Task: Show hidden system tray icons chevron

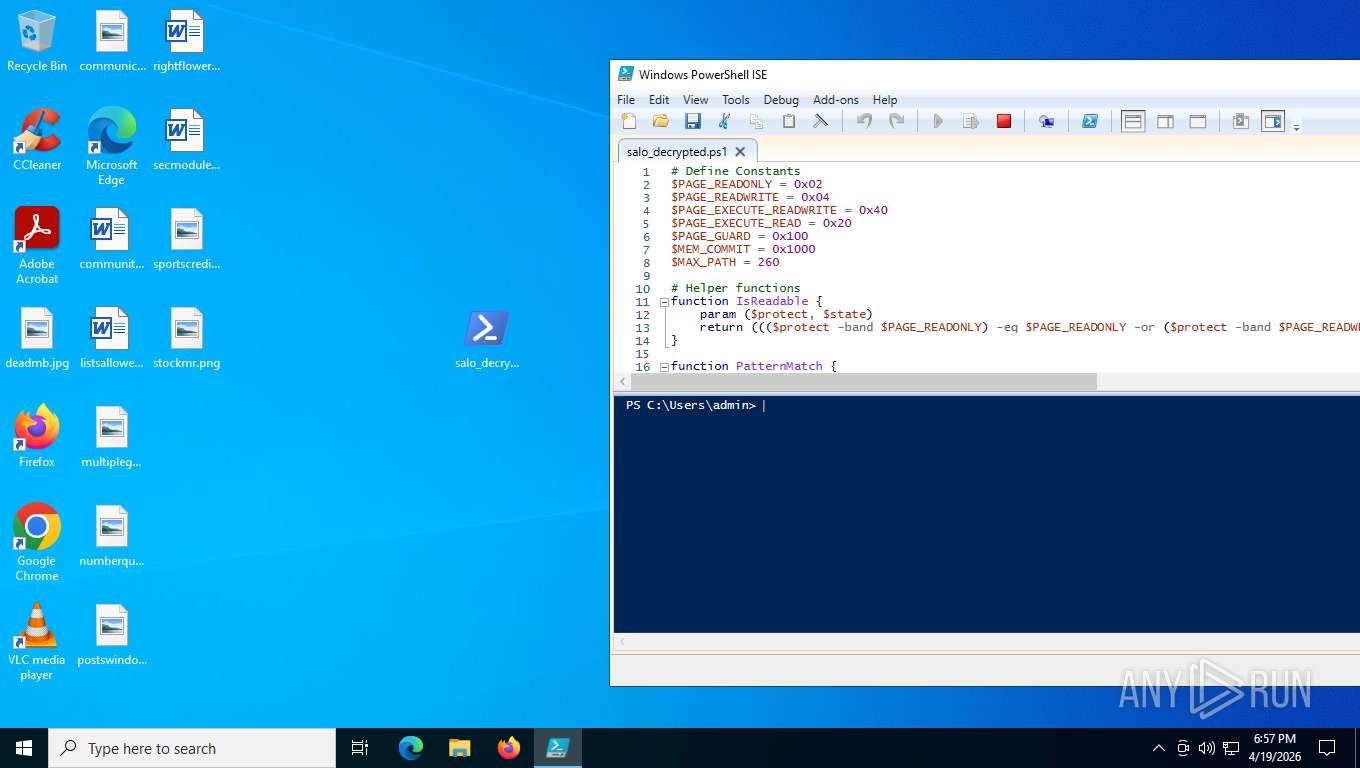Action: coord(1158,748)
